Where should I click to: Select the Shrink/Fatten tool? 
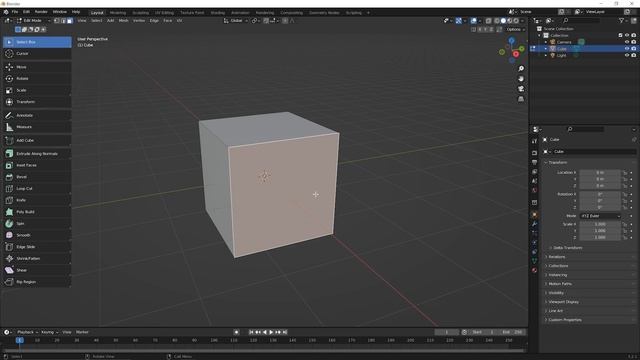(37, 258)
